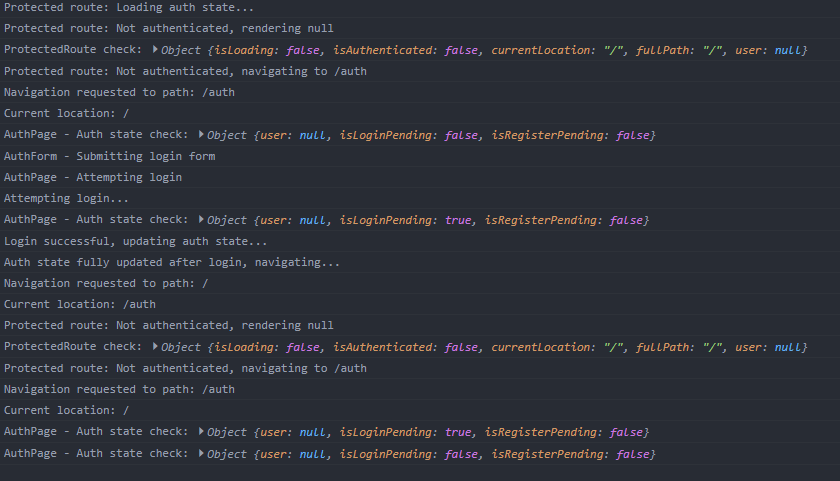840x481 pixels.
Task: Select the 'AuthForm - Submitting login form' message
Action: (x=109, y=156)
